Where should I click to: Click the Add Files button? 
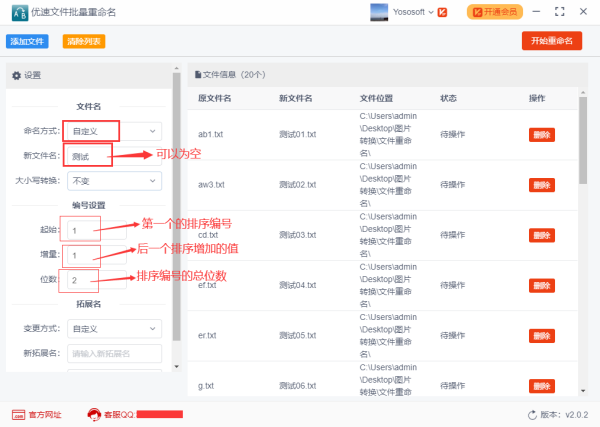28,42
